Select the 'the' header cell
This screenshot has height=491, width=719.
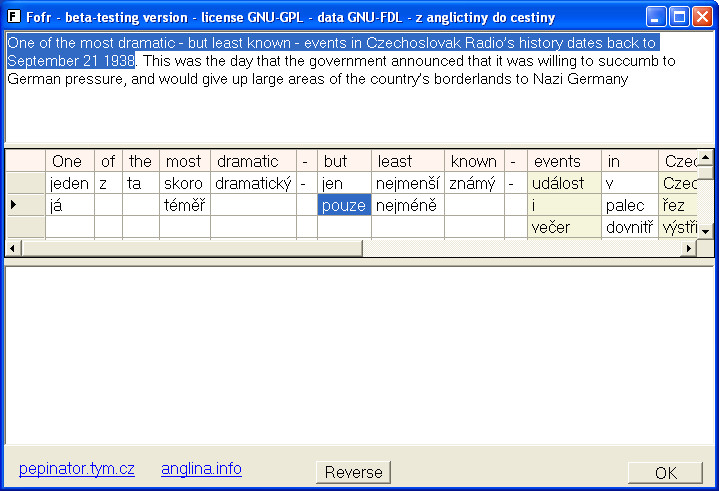141,161
